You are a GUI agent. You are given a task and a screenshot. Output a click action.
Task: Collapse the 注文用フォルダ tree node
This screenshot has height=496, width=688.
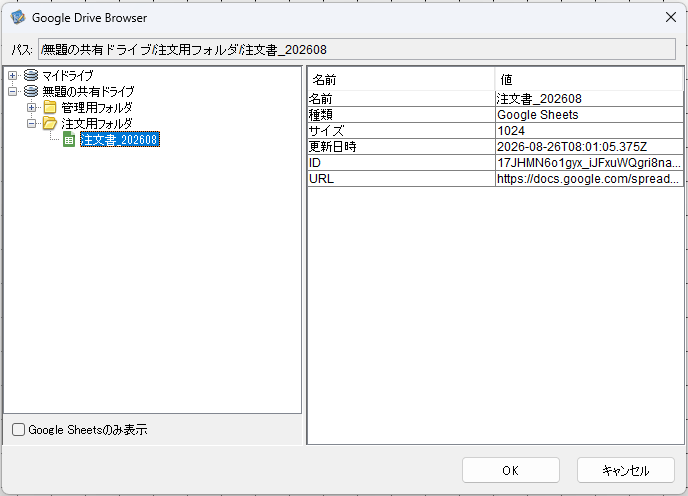(31, 123)
